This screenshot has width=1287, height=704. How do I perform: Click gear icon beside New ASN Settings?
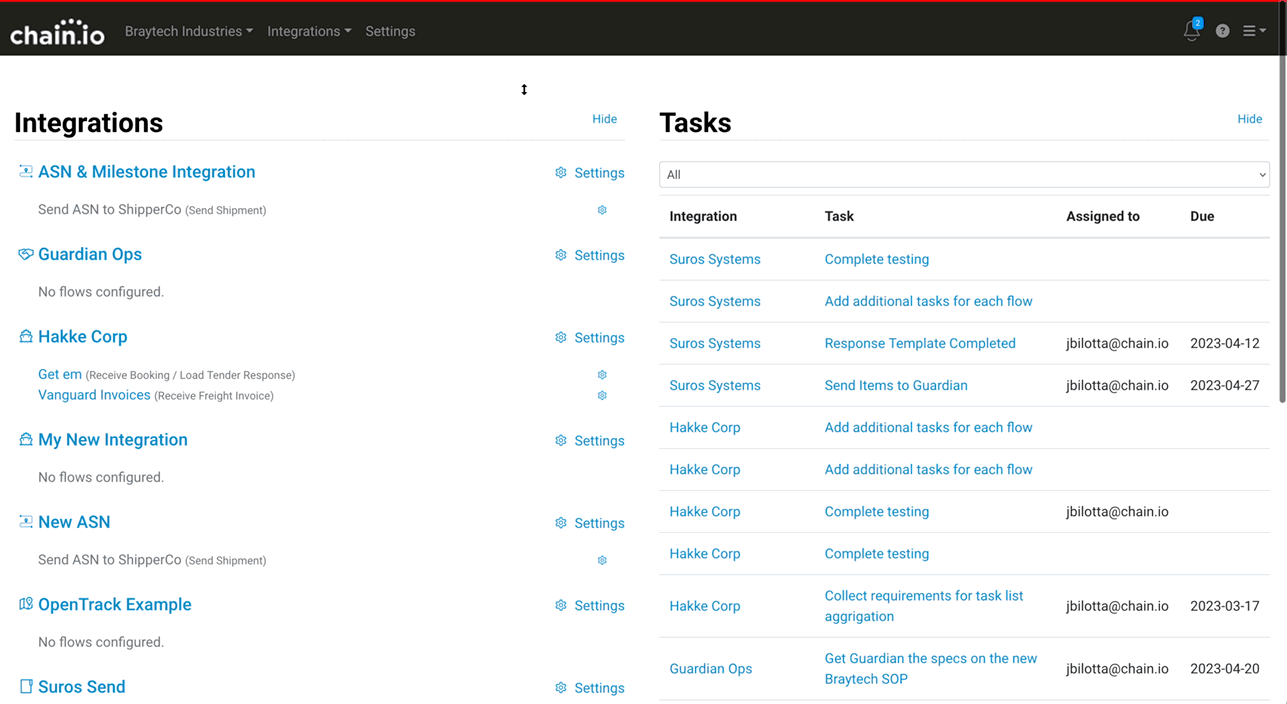coord(561,523)
